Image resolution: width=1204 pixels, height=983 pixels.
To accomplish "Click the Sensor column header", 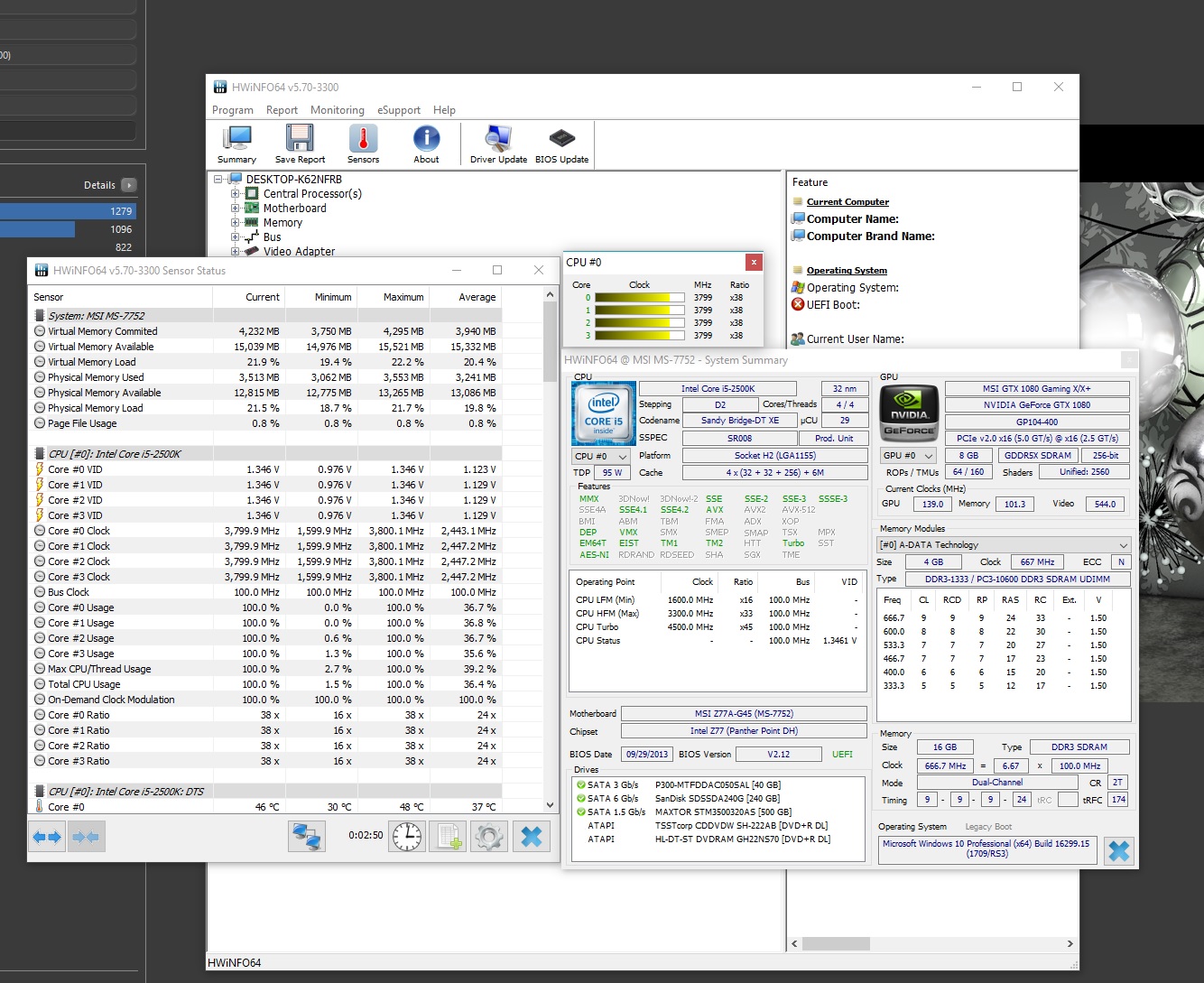I will [121, 297].
